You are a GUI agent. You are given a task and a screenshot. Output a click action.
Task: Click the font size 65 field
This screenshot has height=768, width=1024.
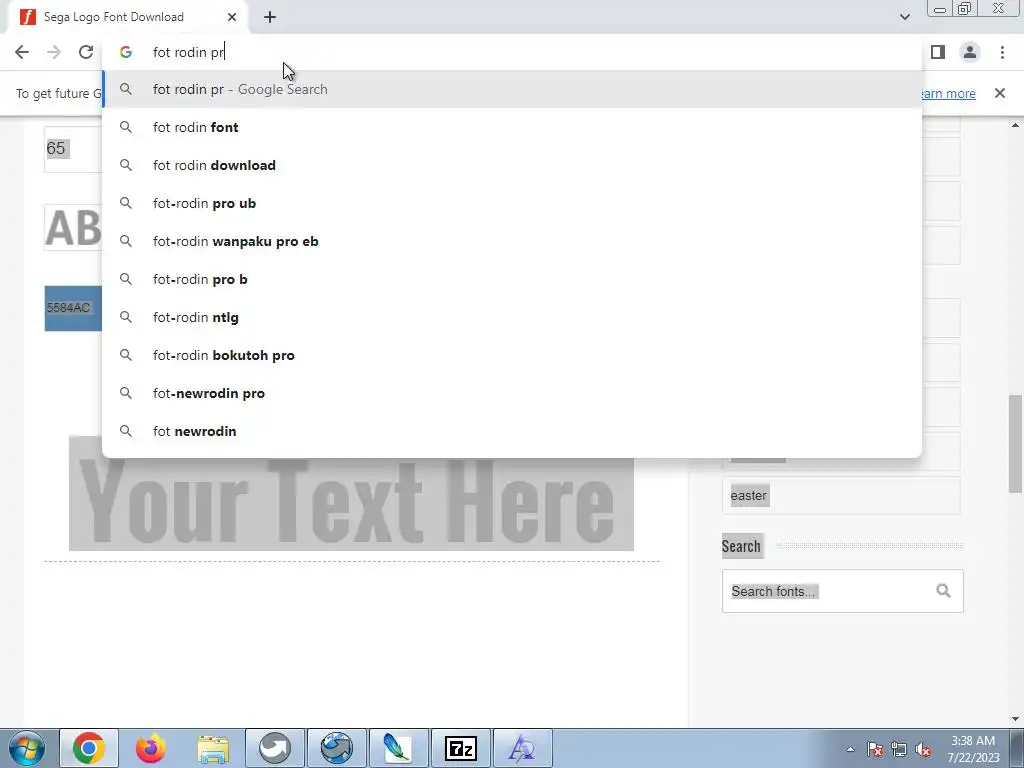[x=73, y=149]
